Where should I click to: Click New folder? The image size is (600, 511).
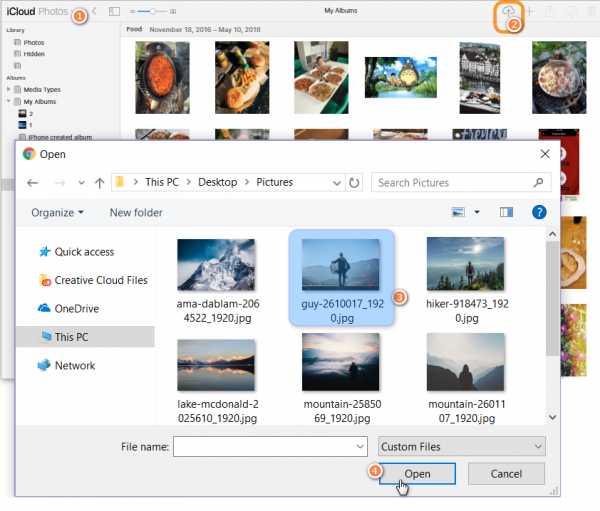click(136, 212)
